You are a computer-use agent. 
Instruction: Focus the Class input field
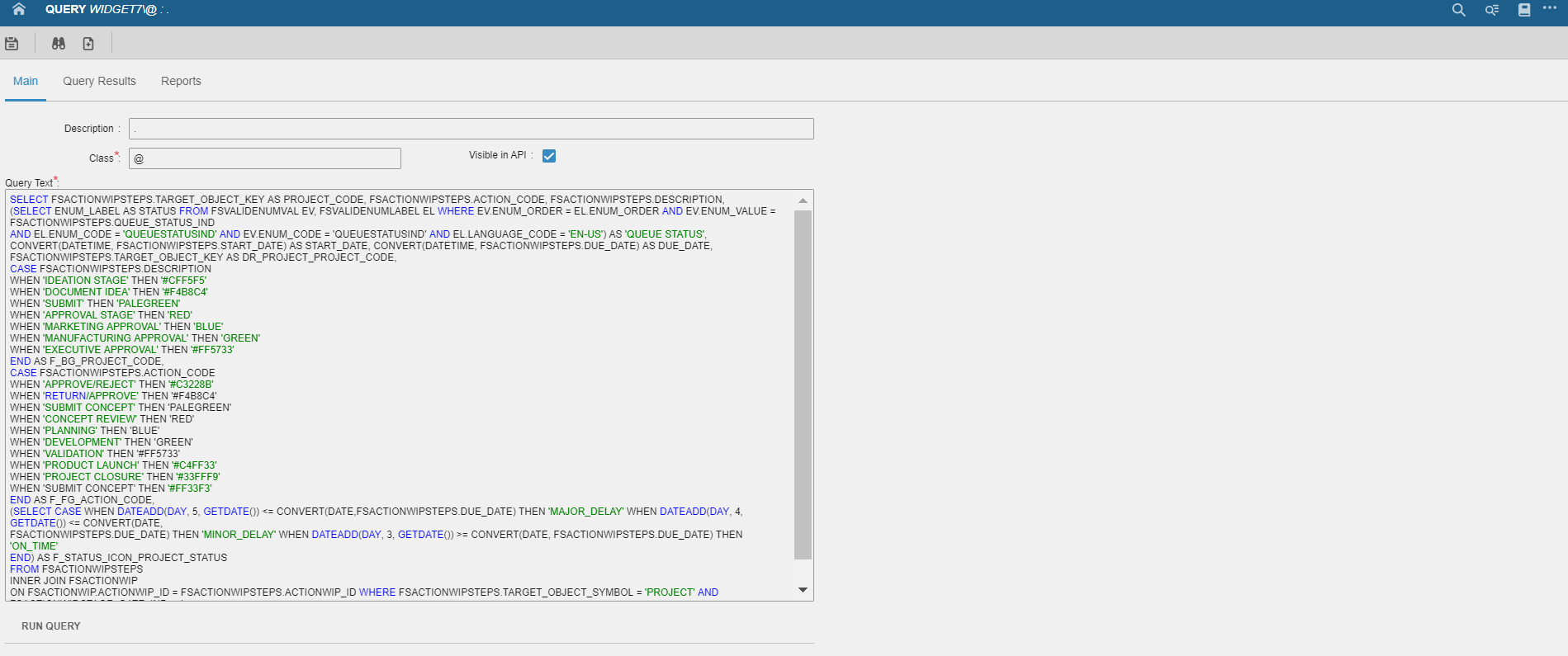264,158
